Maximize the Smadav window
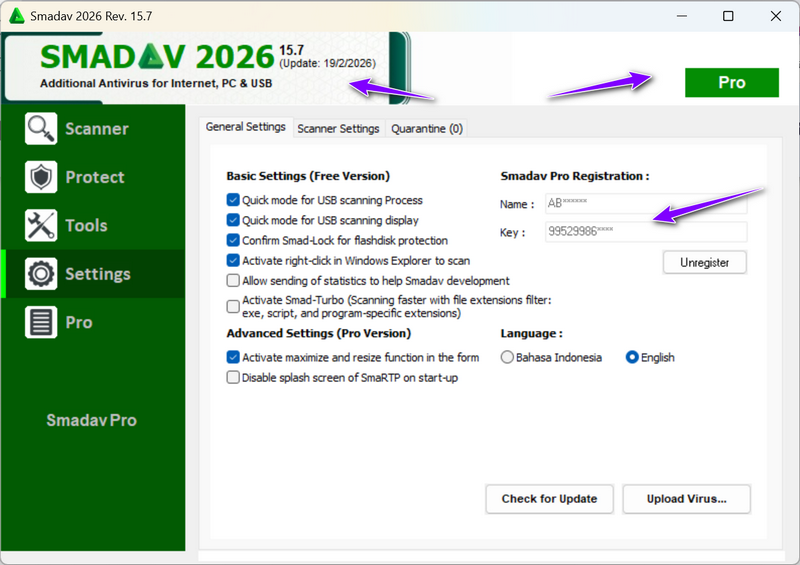Viewport: 800px width, 565px height. click(728, 16)
